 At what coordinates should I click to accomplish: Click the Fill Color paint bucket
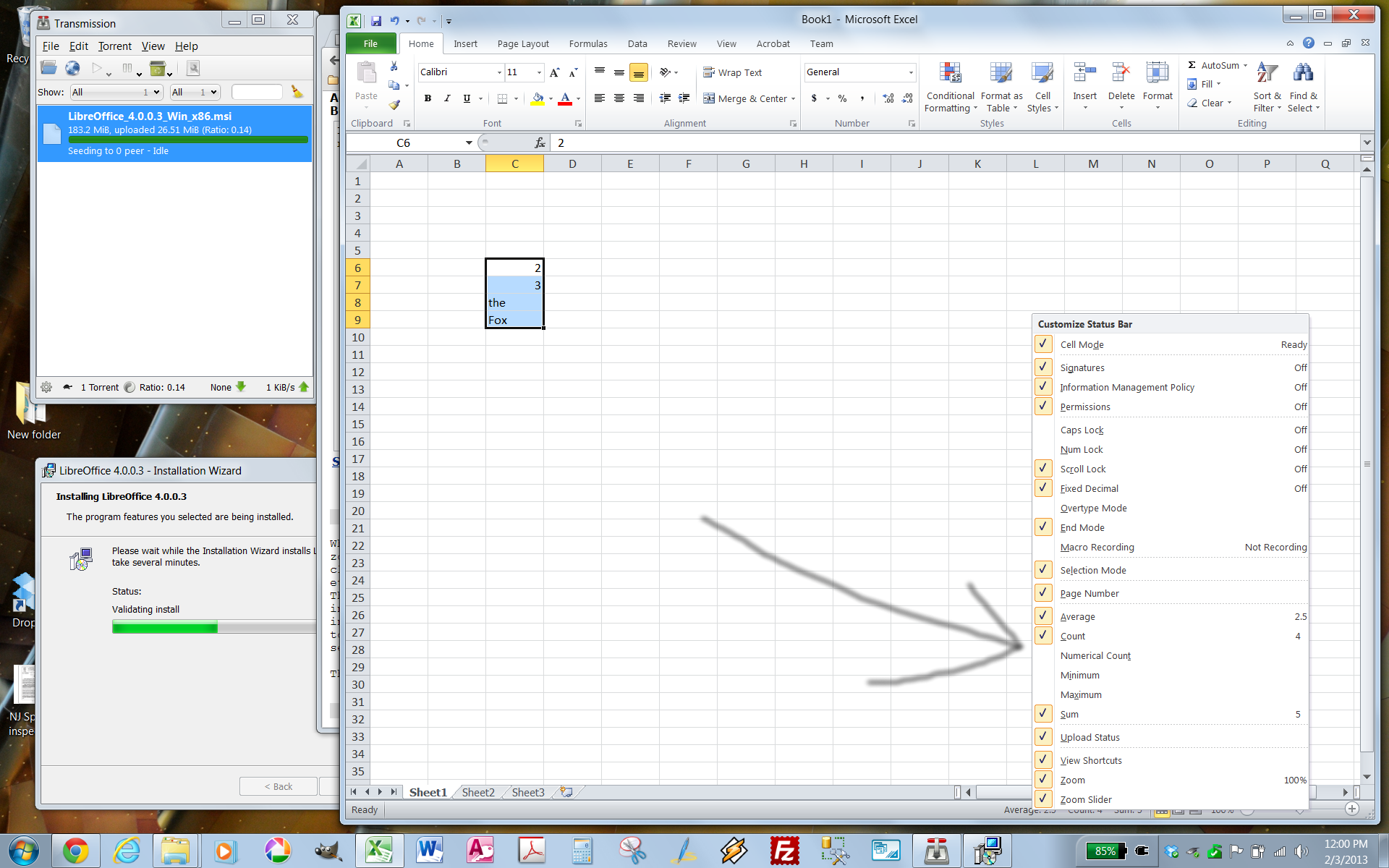(537, 98)
